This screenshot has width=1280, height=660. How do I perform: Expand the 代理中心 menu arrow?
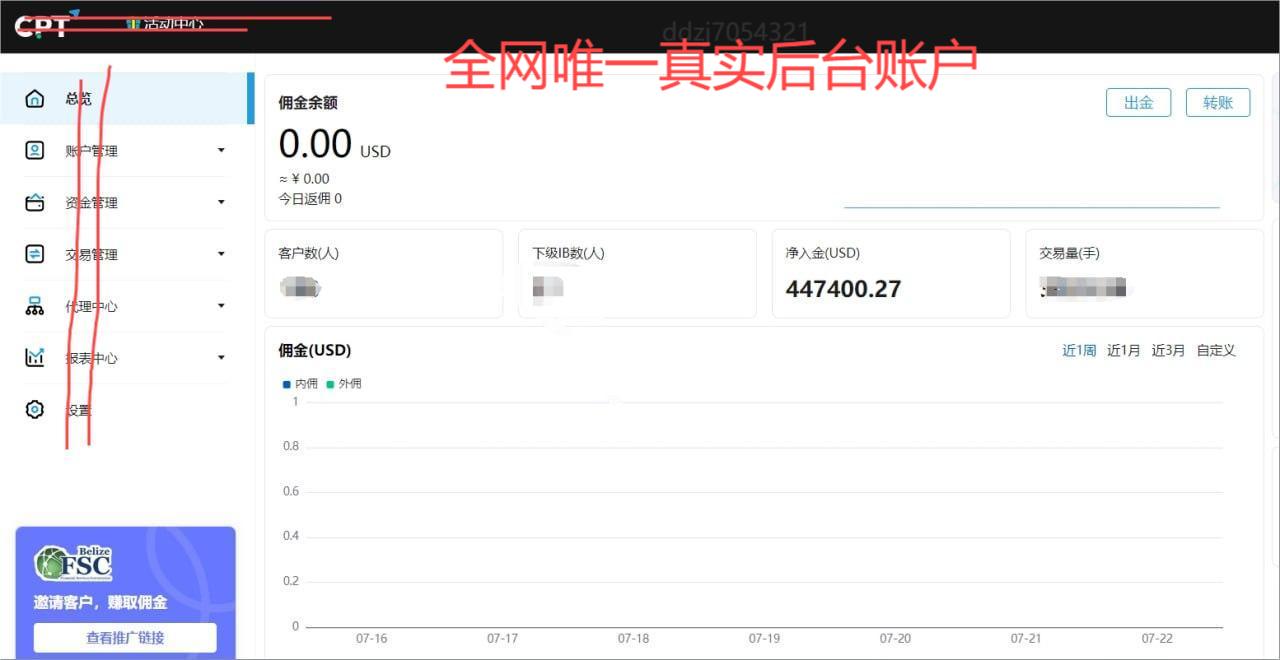coord(221,306)
